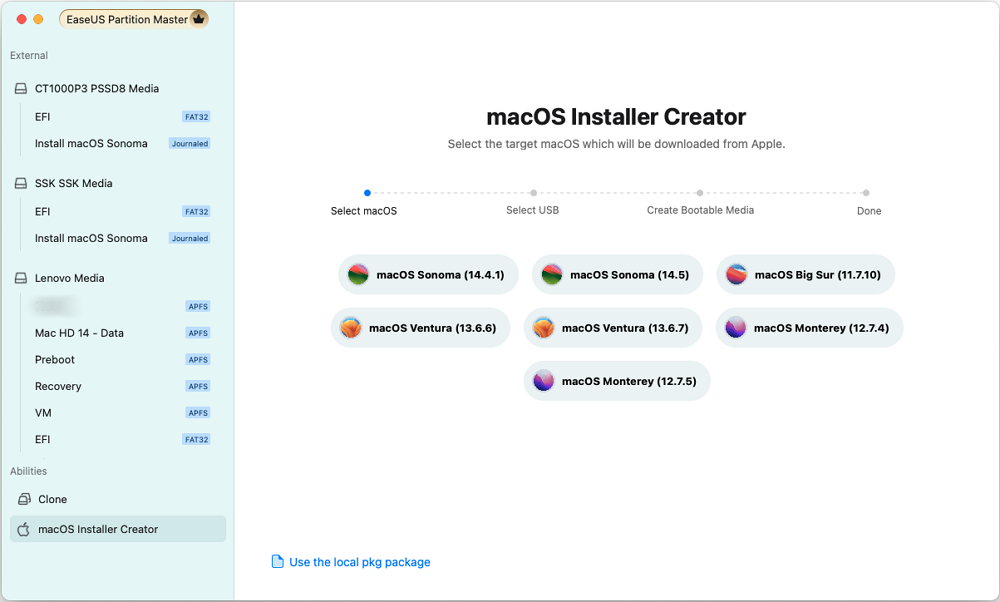
Task: Select the macOS Sonoma (14.5) disk icon
Action: [x=551, y=274]
